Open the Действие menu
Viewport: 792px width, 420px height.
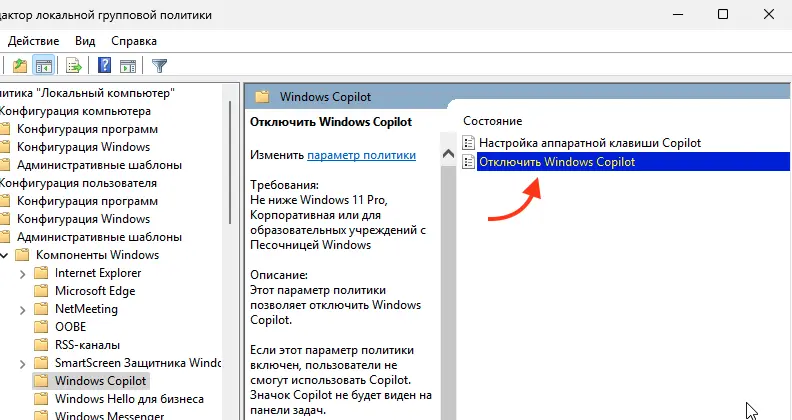point(33,41)
